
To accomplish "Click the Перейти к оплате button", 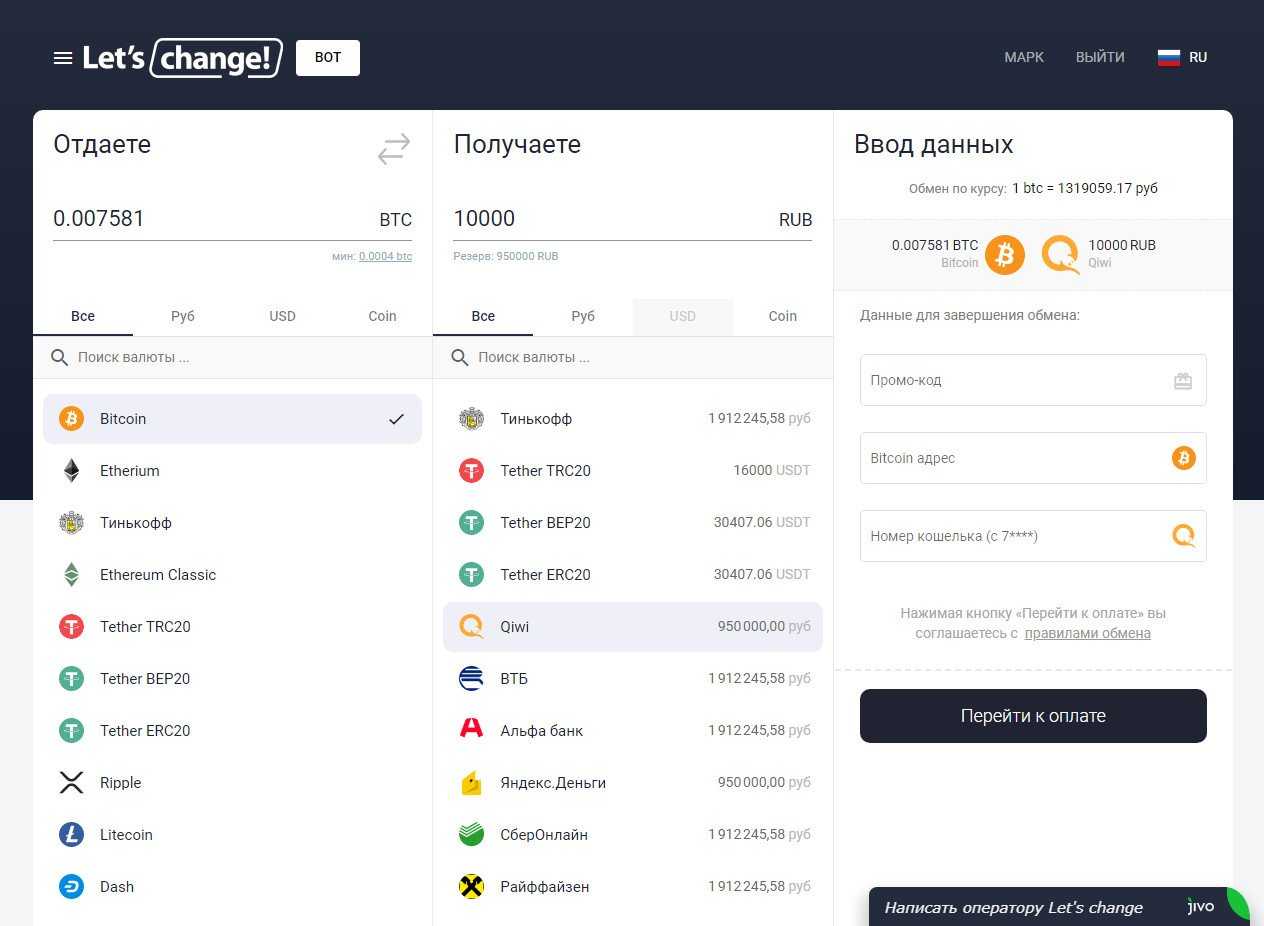I will pyautogui.click(x=1033, y=716).
